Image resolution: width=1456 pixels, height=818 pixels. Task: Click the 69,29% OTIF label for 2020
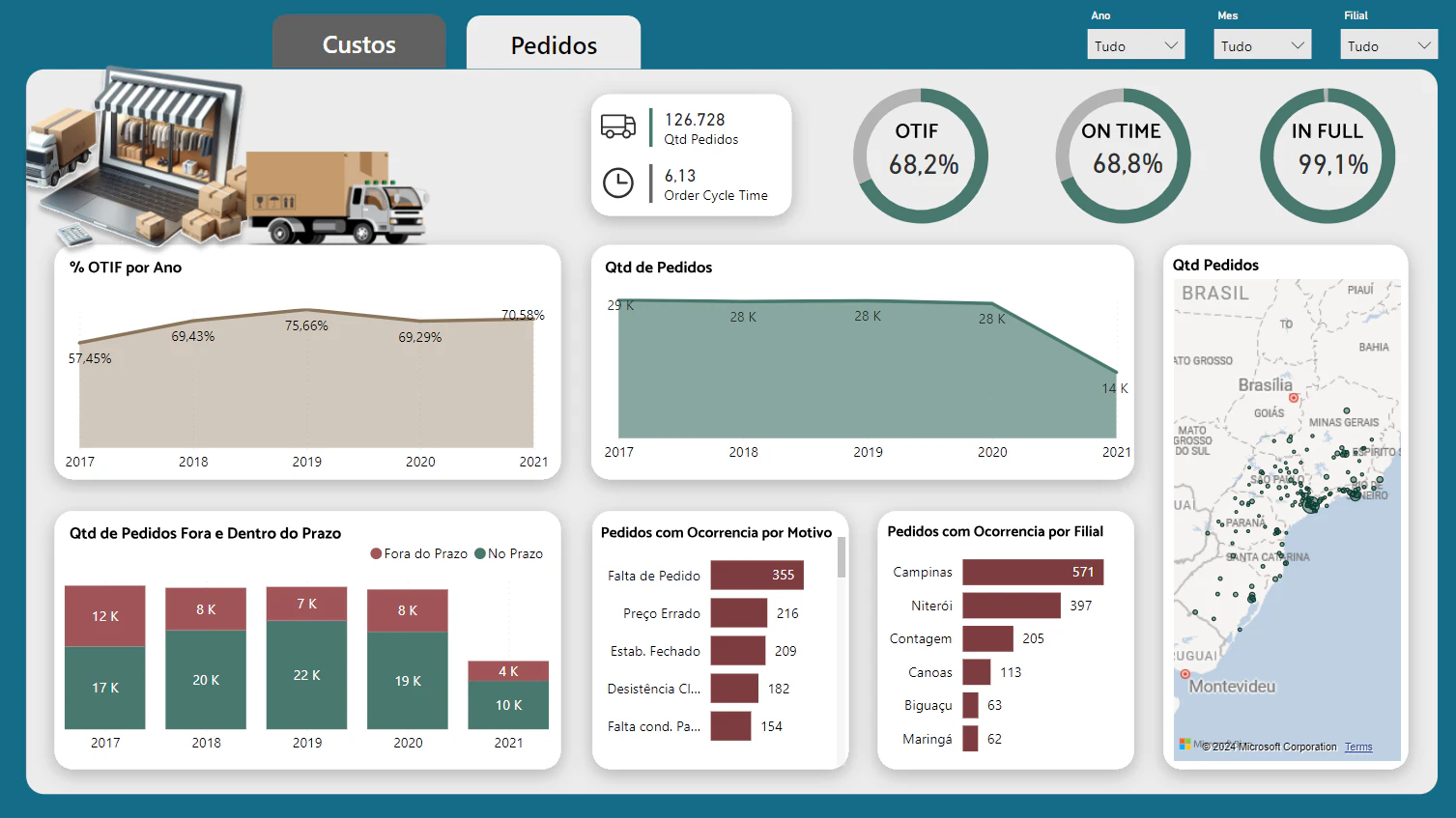420,337
